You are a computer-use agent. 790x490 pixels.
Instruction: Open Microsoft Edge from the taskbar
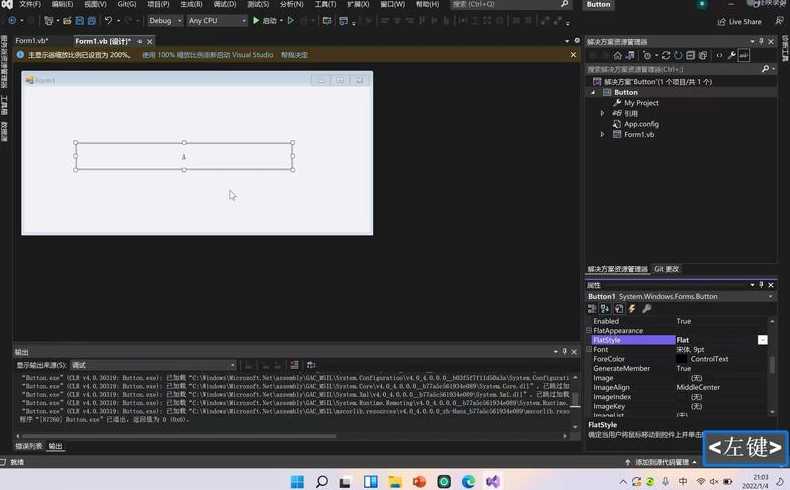(x=469, y=481)
